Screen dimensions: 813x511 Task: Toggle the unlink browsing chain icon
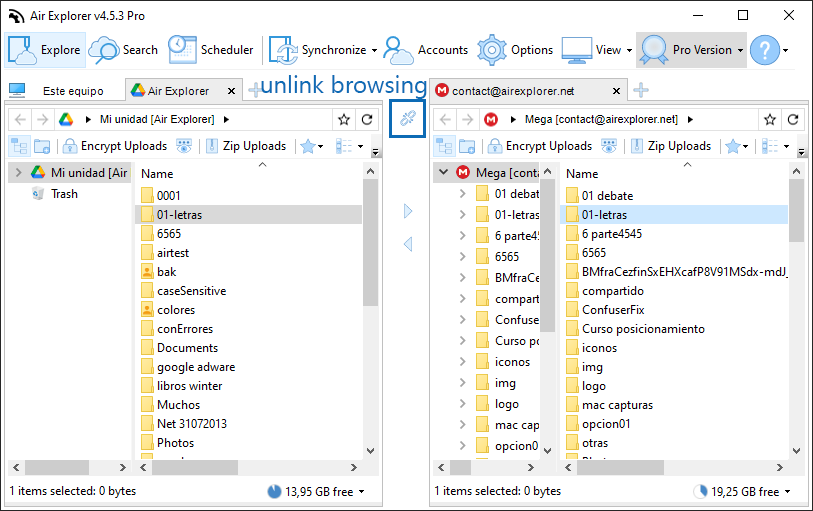point(408,119)
